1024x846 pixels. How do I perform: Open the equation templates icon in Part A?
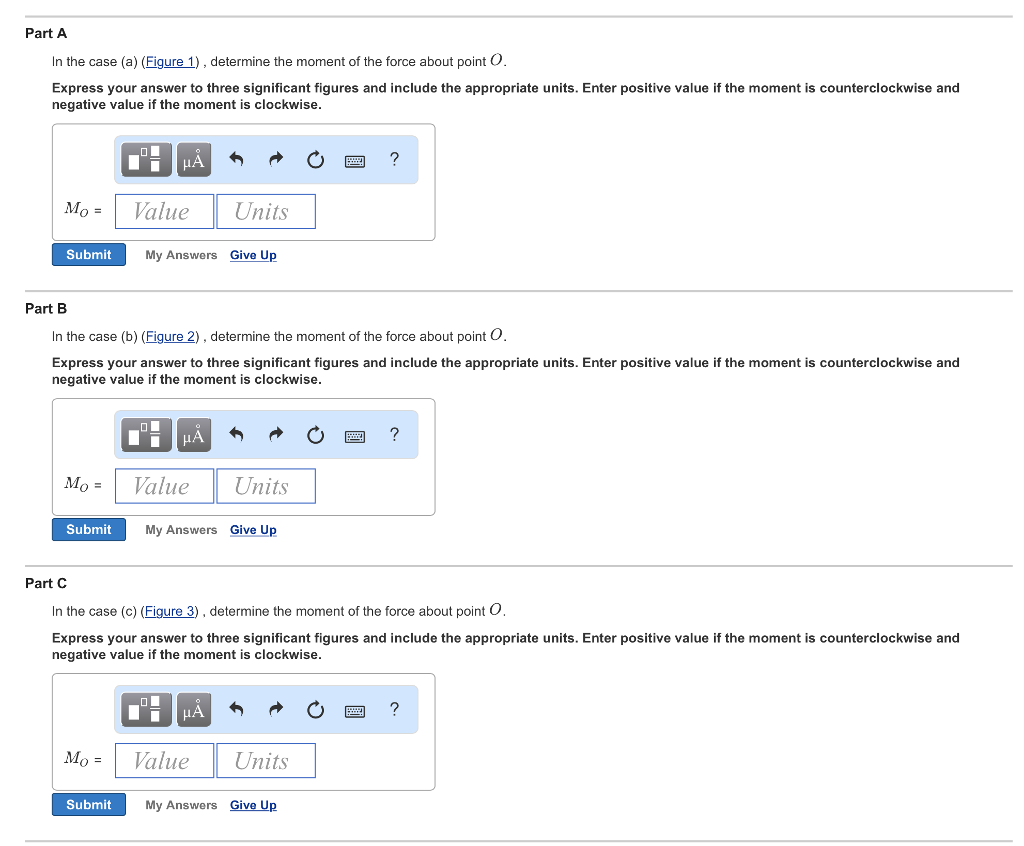[145, 159]
